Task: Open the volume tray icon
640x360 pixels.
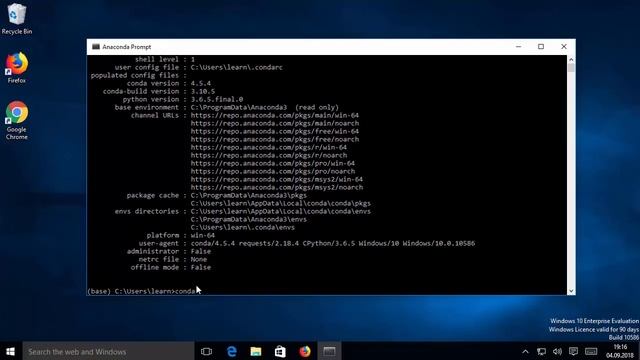Action: click(x=557, y=351)
